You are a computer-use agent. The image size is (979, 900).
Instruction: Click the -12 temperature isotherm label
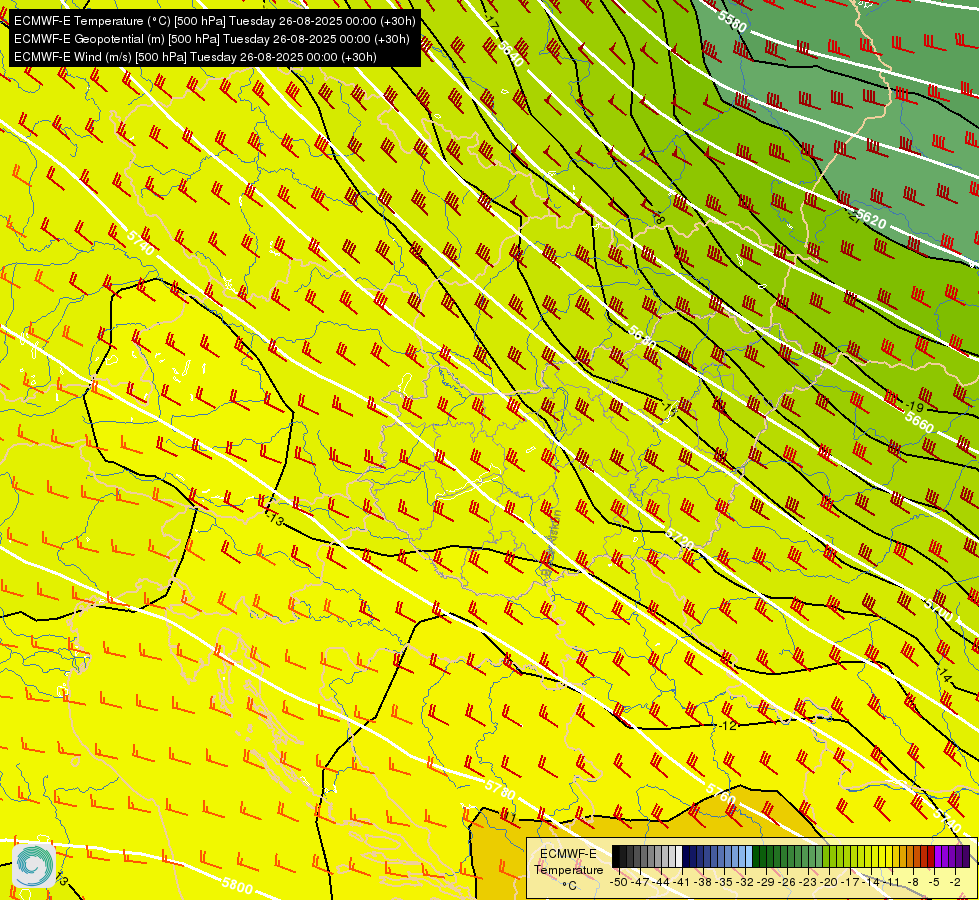click(727, 725)
